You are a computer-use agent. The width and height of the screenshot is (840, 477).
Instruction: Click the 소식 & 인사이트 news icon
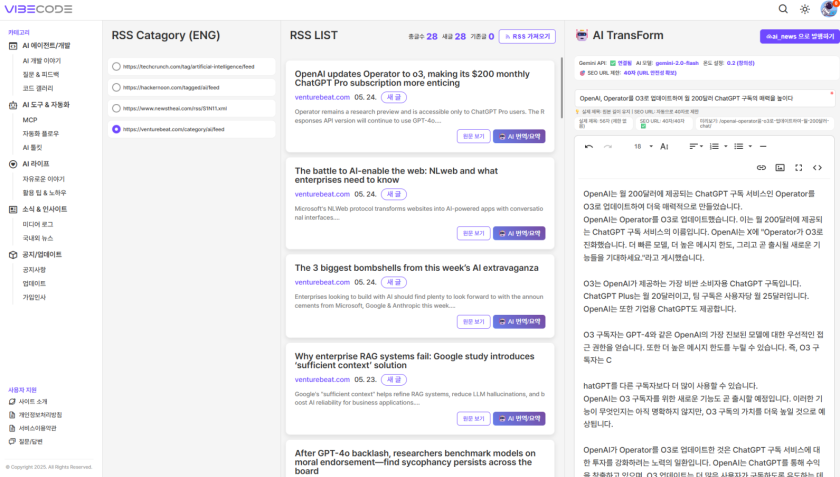pos(13,210)
